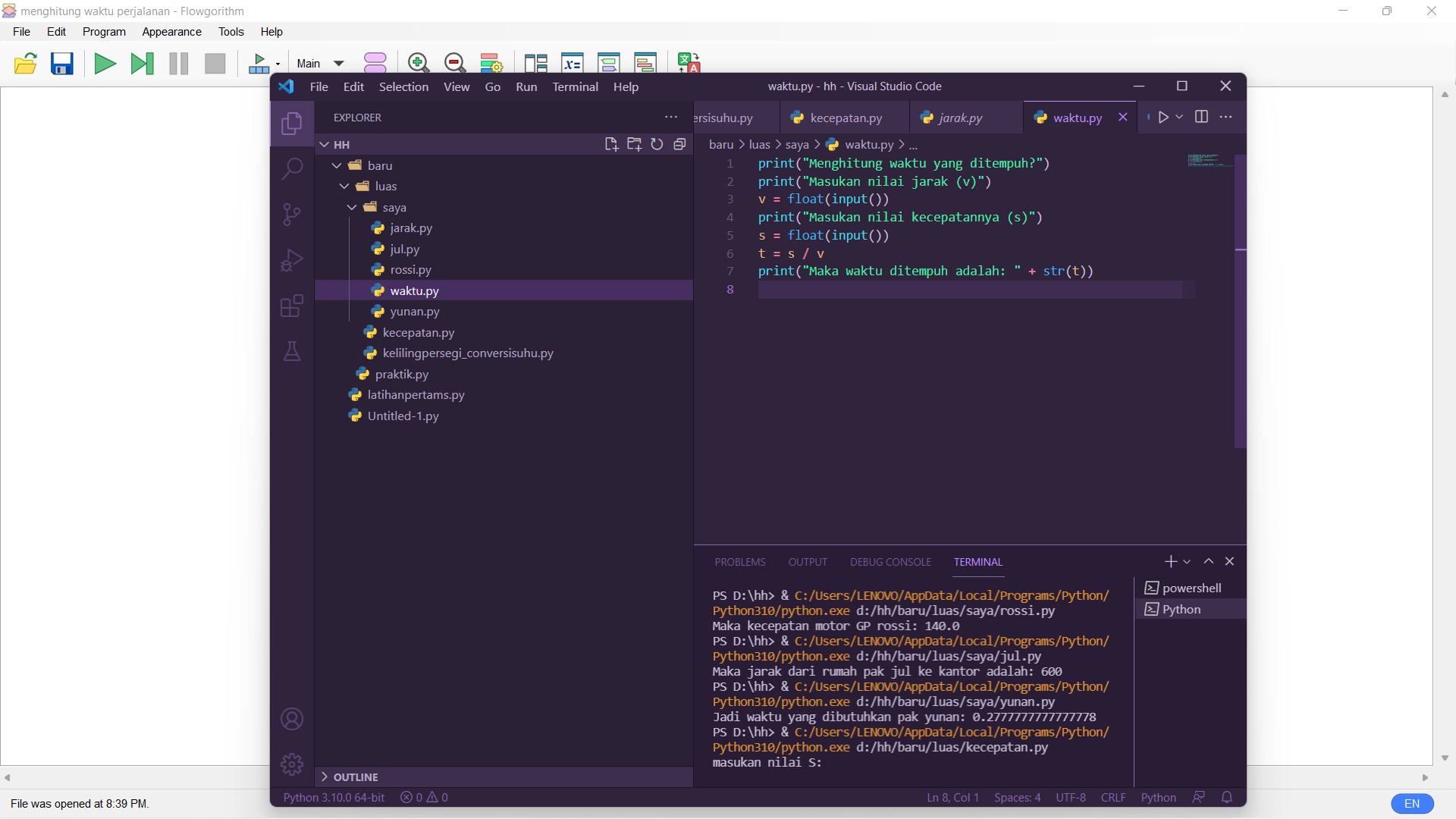Open the Main function dropdown in Flowgorithm
The width and height of the screenshot is (1456, 819).
[x=318, y=64]
